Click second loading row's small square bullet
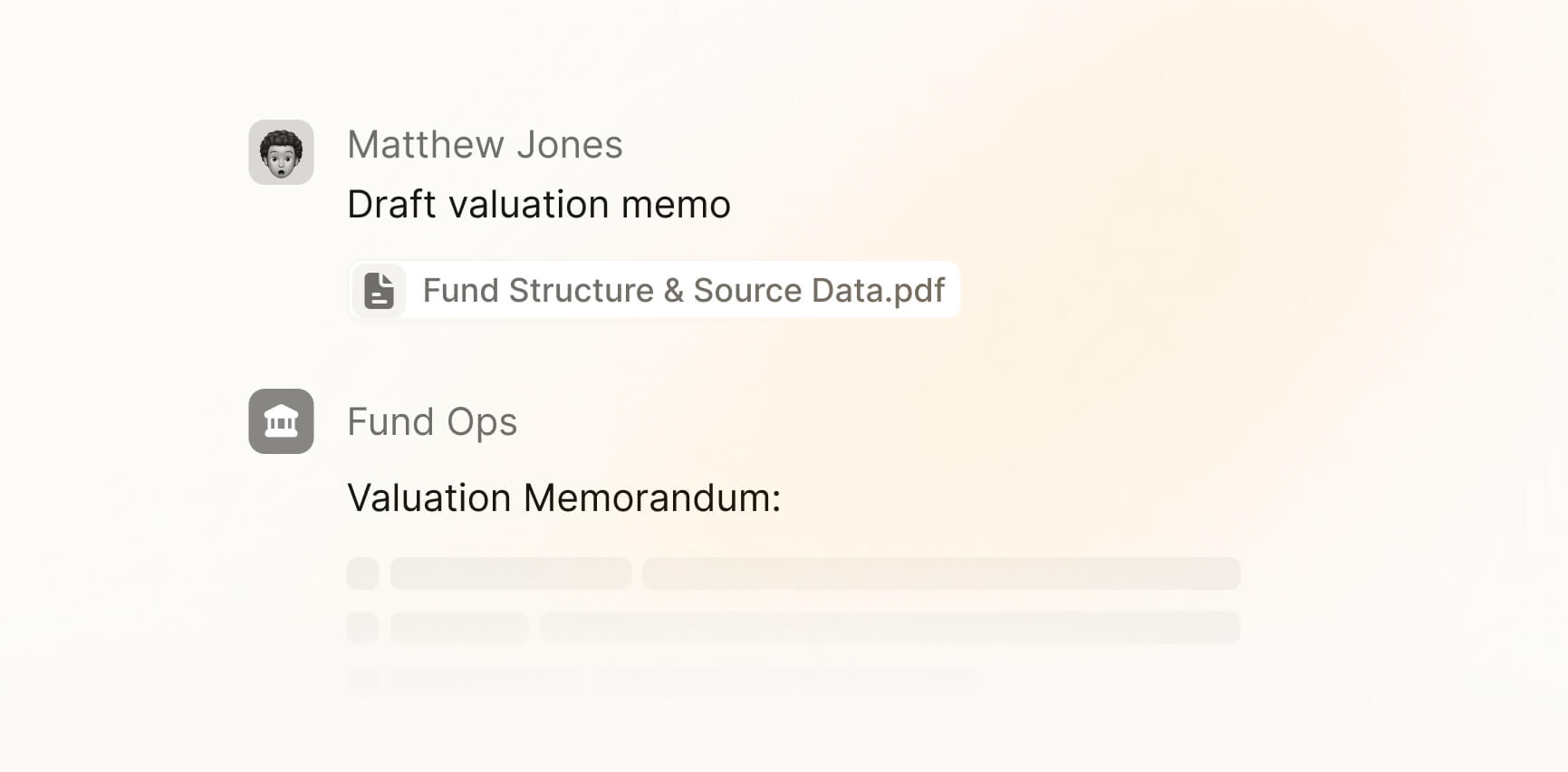Image resolution: width=1568 pixels, height=772 pixels. click(362, 628)
